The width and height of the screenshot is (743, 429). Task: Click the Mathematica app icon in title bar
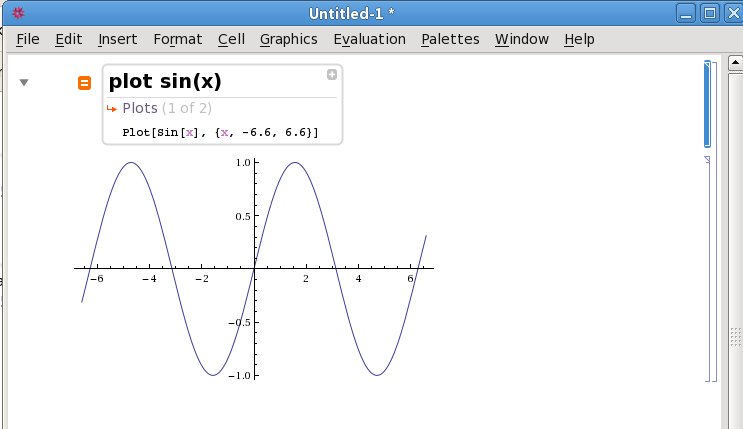pyautogui.click(x=18, y=13)
